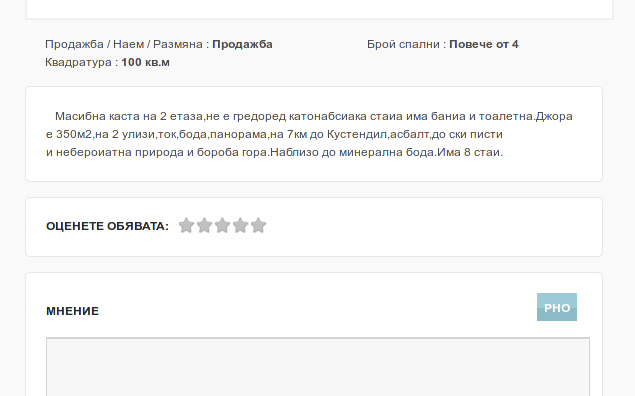Click Джора at the end of the first description line
The image size is (635, 396).
554,116
